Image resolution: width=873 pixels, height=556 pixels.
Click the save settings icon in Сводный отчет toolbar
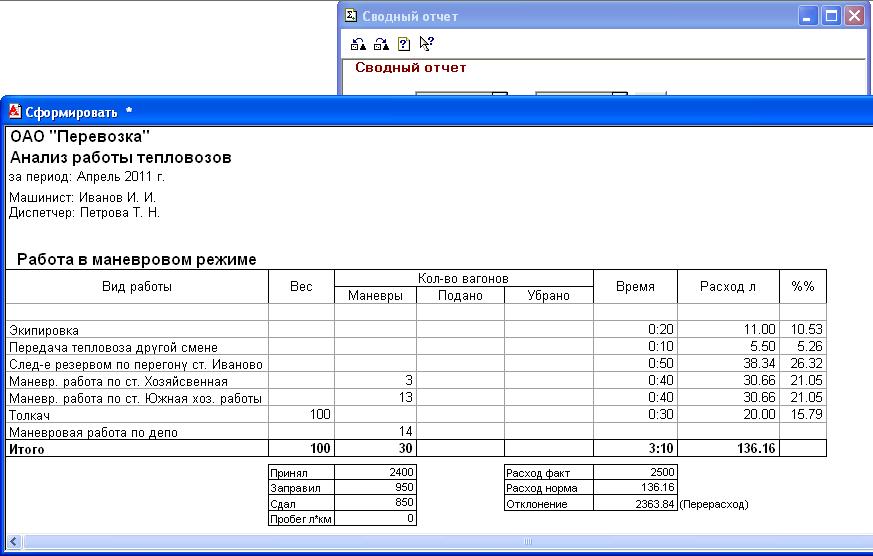(x=381, y=44)
